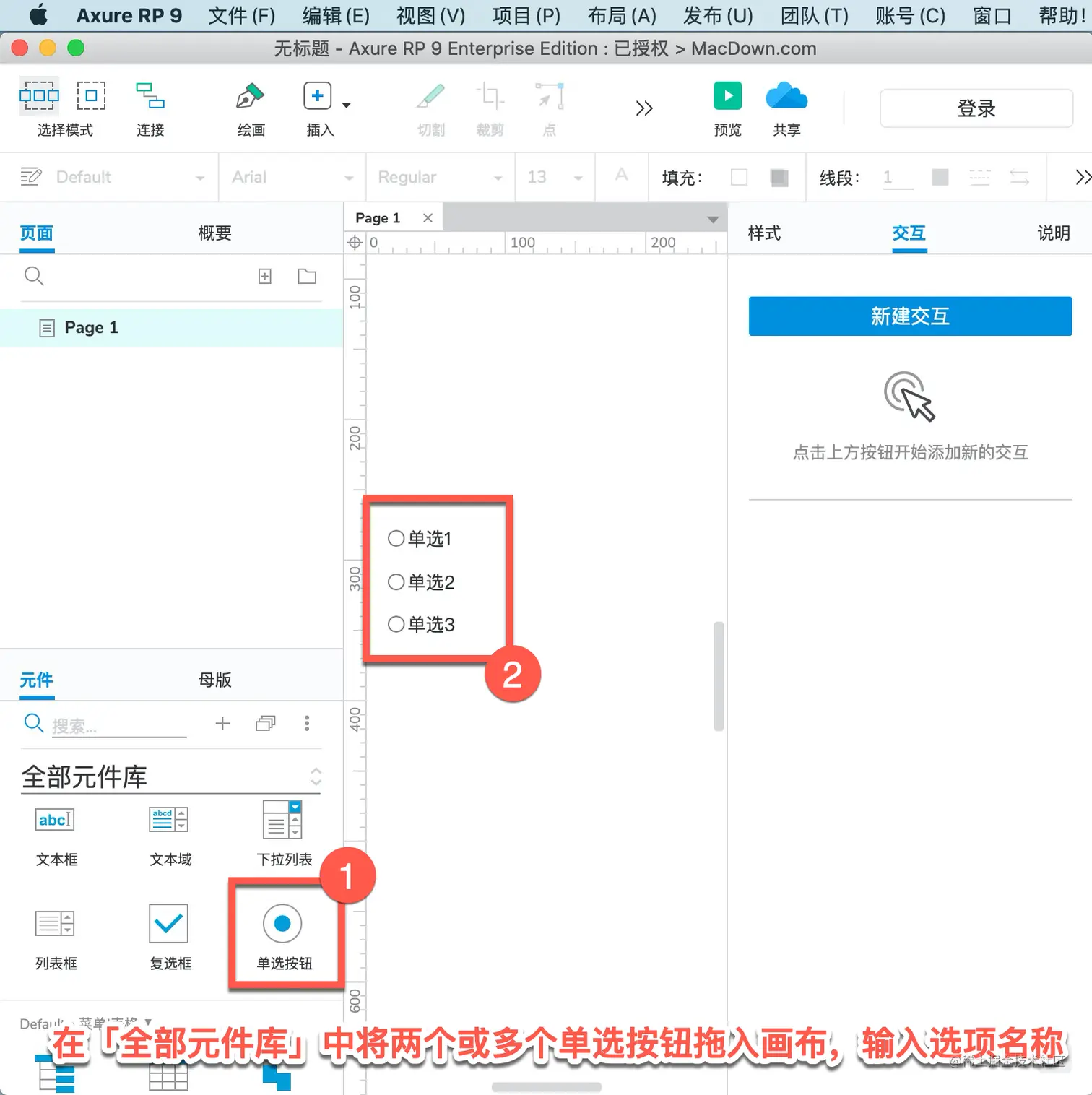
Task: Click the add folder icon
Action: 307,276
